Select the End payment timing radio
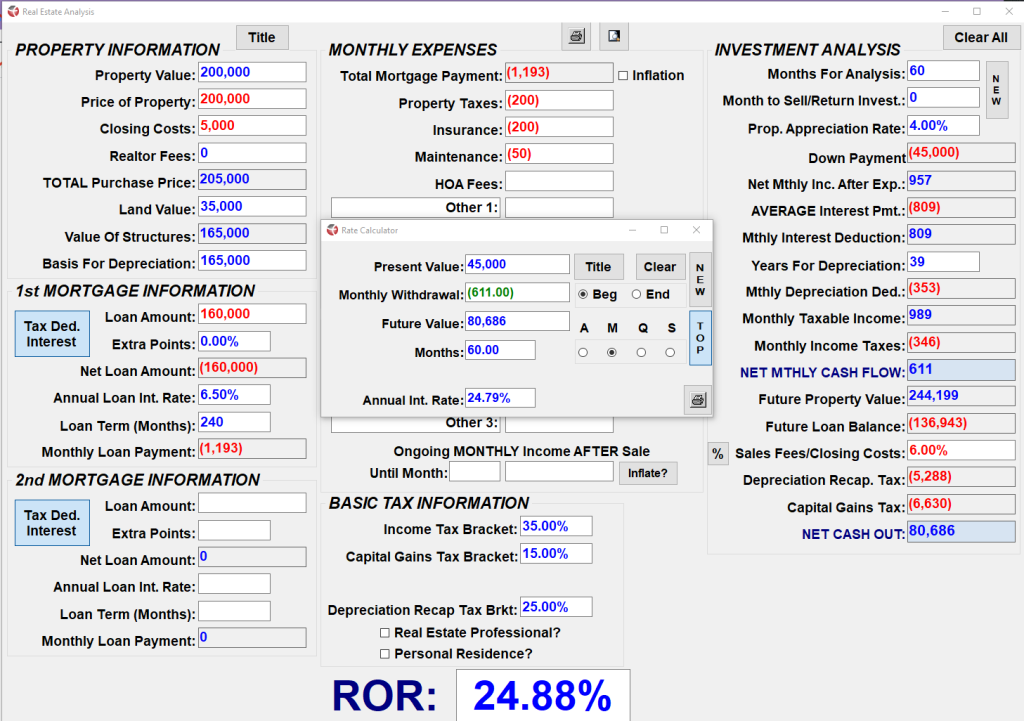The image size is (1024, 721). coord(636,295)
